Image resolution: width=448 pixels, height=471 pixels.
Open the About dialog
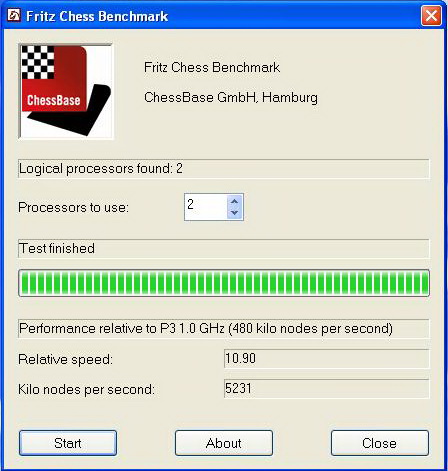[x=224, y=443]
